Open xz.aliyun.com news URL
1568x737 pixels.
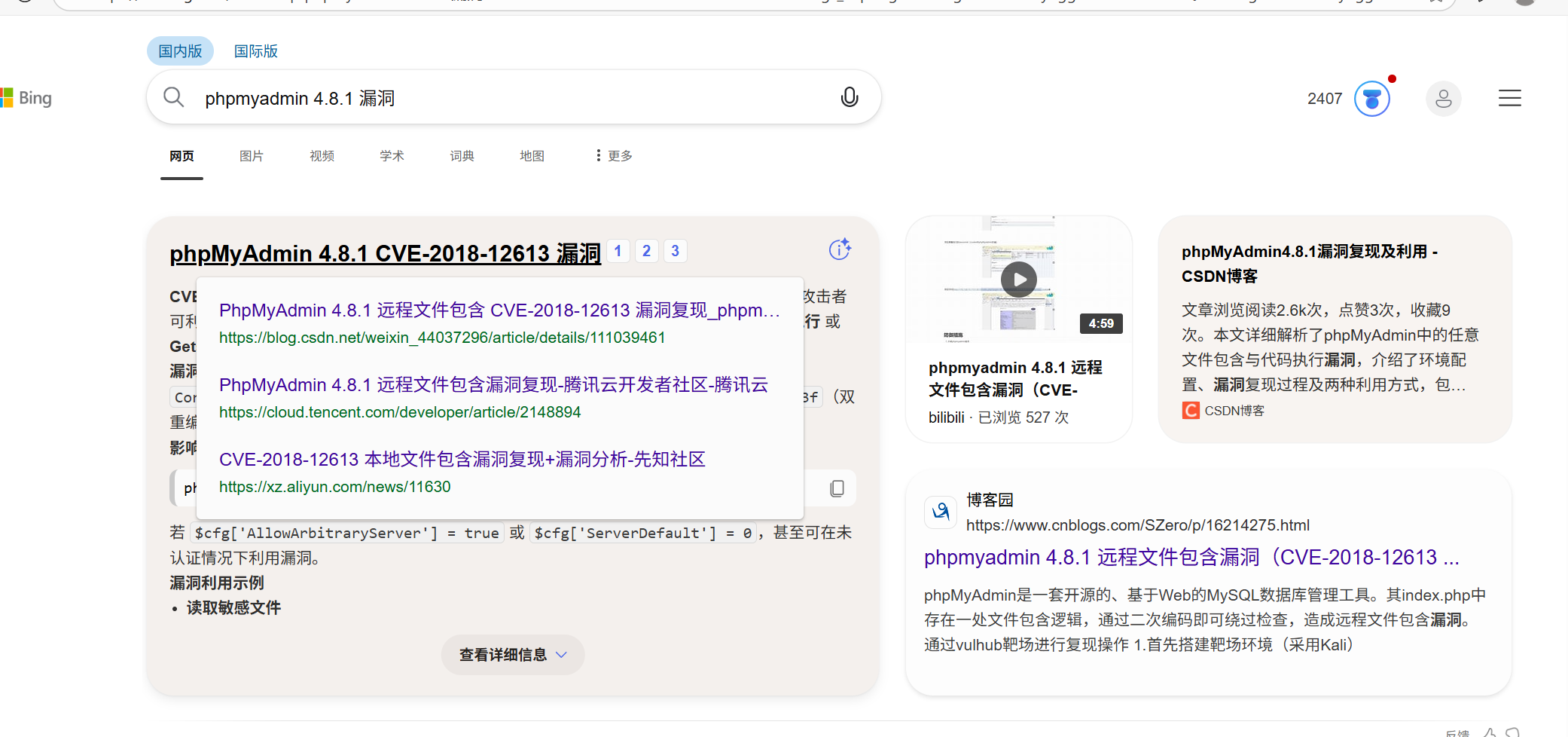(334, 487)
